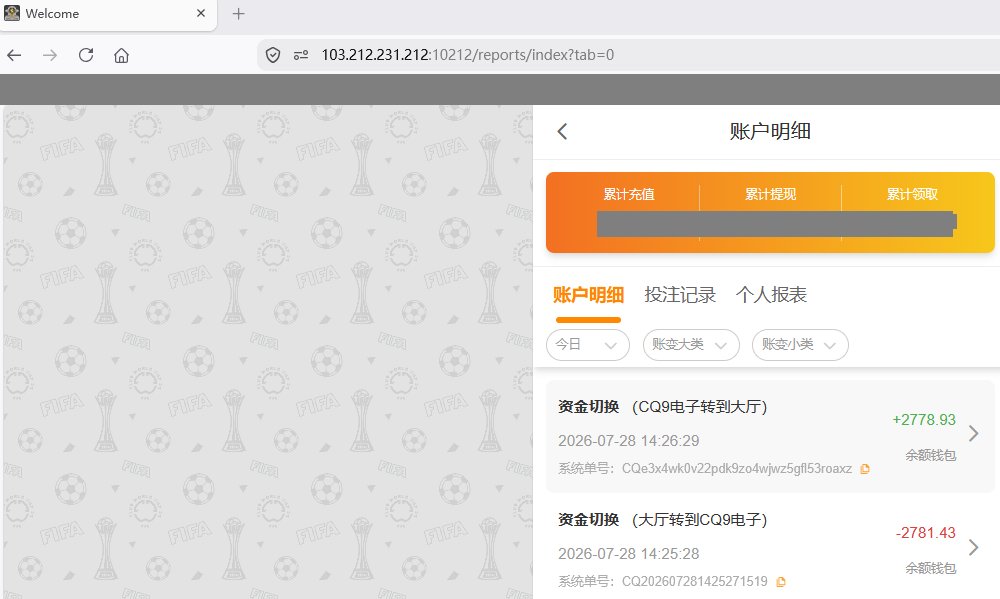The image size is (1000, 599).
Task: Click the shield tracking protection icon
Action: [x=273, y=55]
